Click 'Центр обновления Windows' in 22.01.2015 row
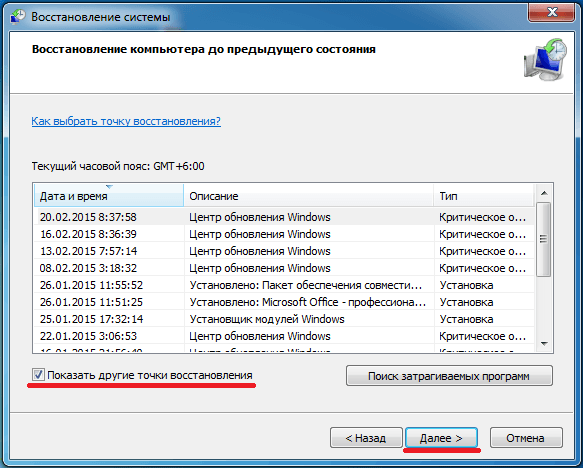The image size is (583, 468). coord(260,336)
